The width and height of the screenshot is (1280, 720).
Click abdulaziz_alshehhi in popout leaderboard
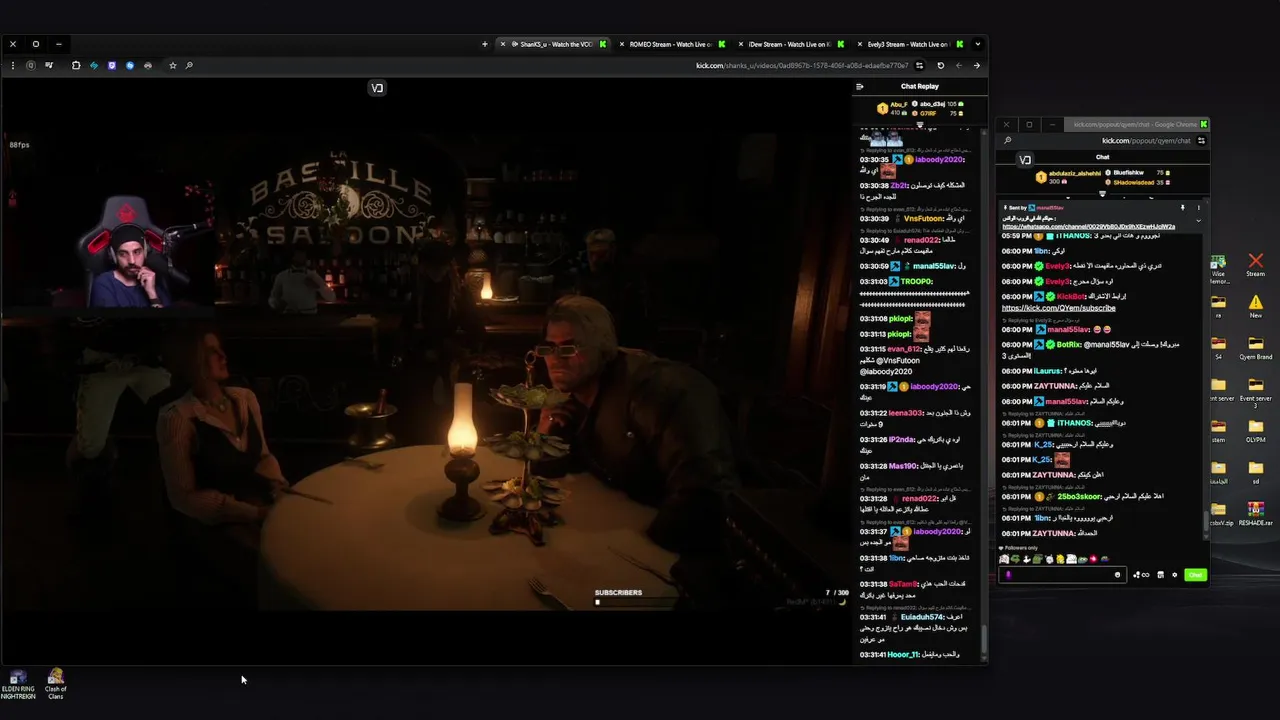(x=1075, y=173)
